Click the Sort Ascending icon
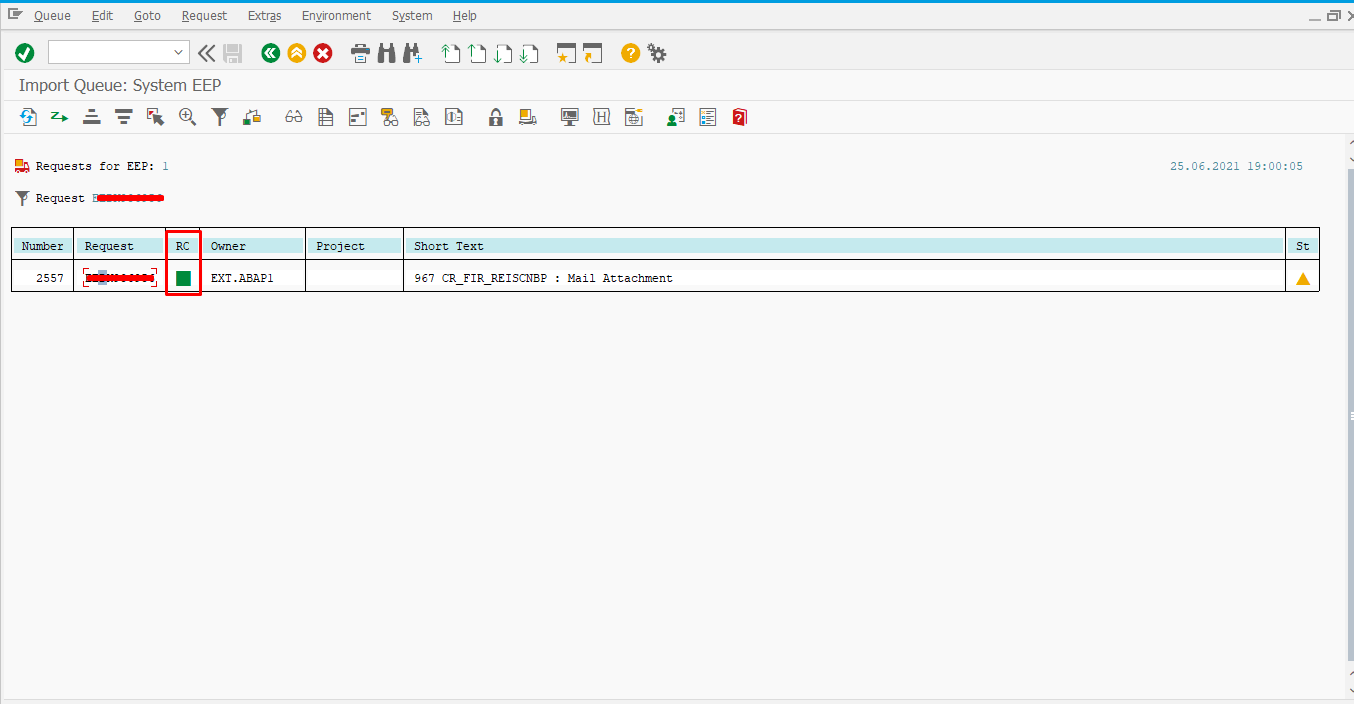The image size is (1354, 704). coord(91,117)
